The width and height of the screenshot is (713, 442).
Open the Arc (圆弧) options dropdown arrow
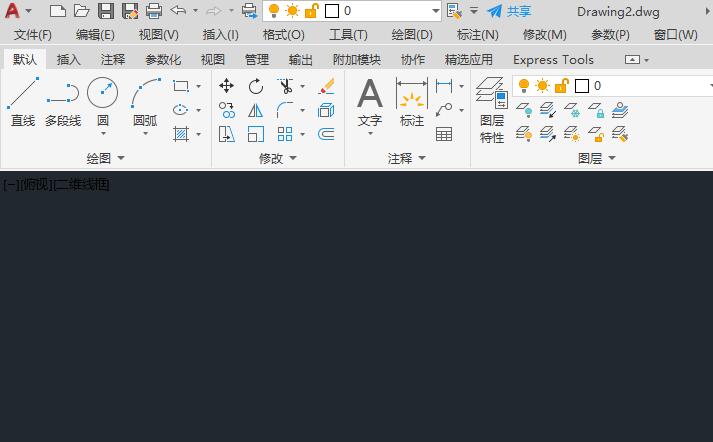[x=146, y=134]
